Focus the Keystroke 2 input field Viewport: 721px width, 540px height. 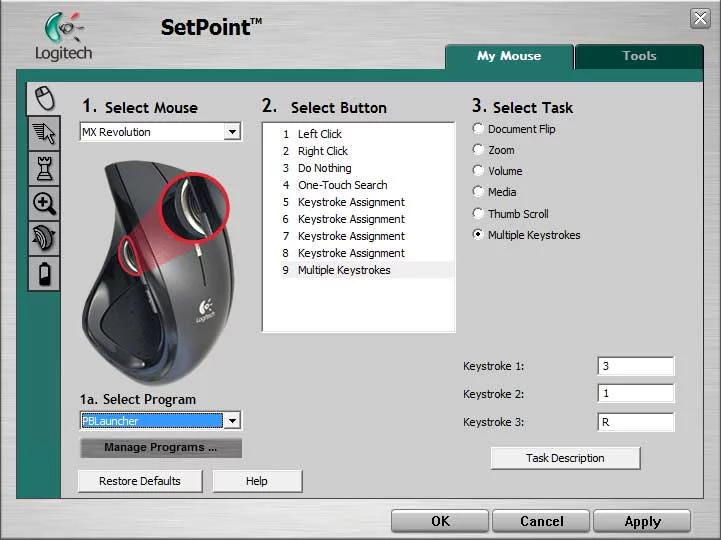pyautogui.click(x=636, y=394)
